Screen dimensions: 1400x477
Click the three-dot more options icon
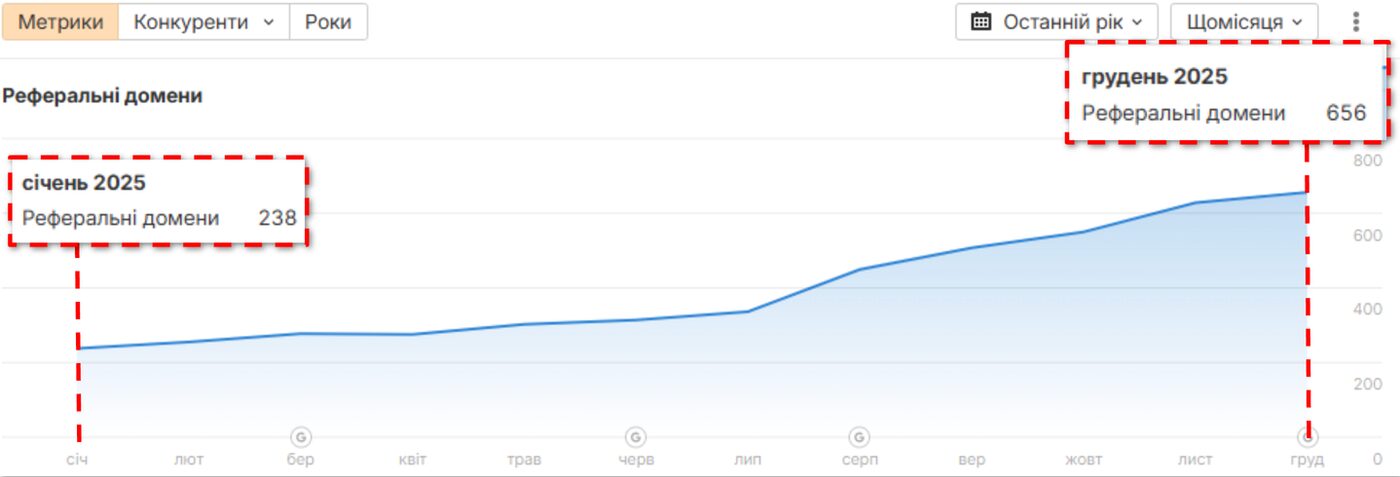click(1356, 22)
